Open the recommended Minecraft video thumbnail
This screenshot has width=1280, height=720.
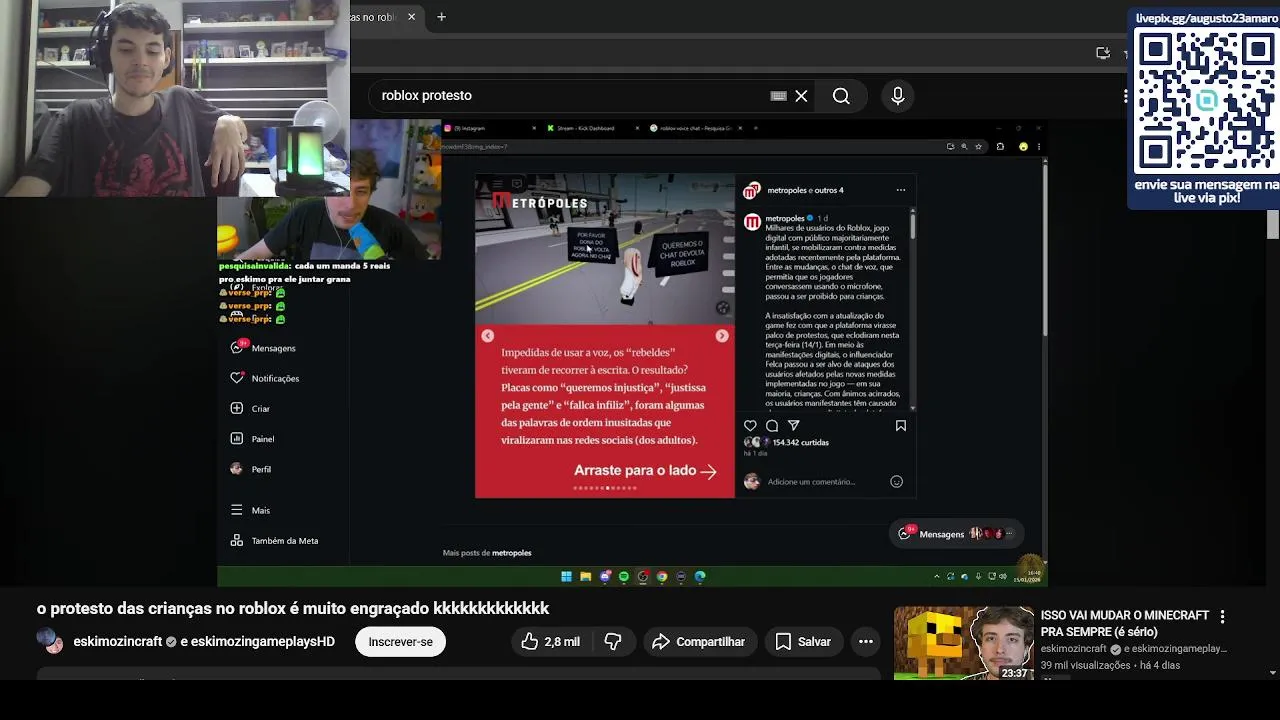[x=963, y=643]
